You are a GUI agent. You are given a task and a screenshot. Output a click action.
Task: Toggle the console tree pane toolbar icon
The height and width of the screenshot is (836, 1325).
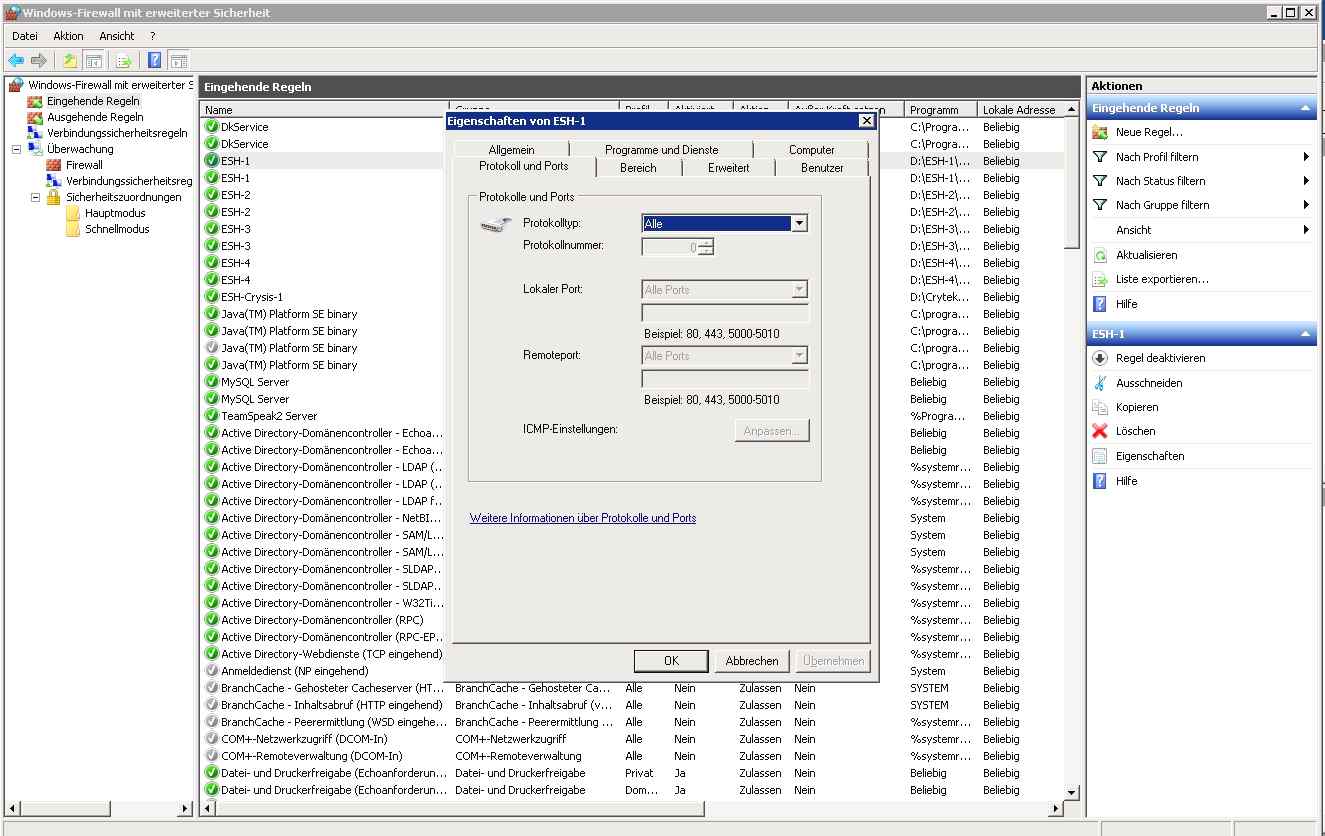[x=94, y=61]
